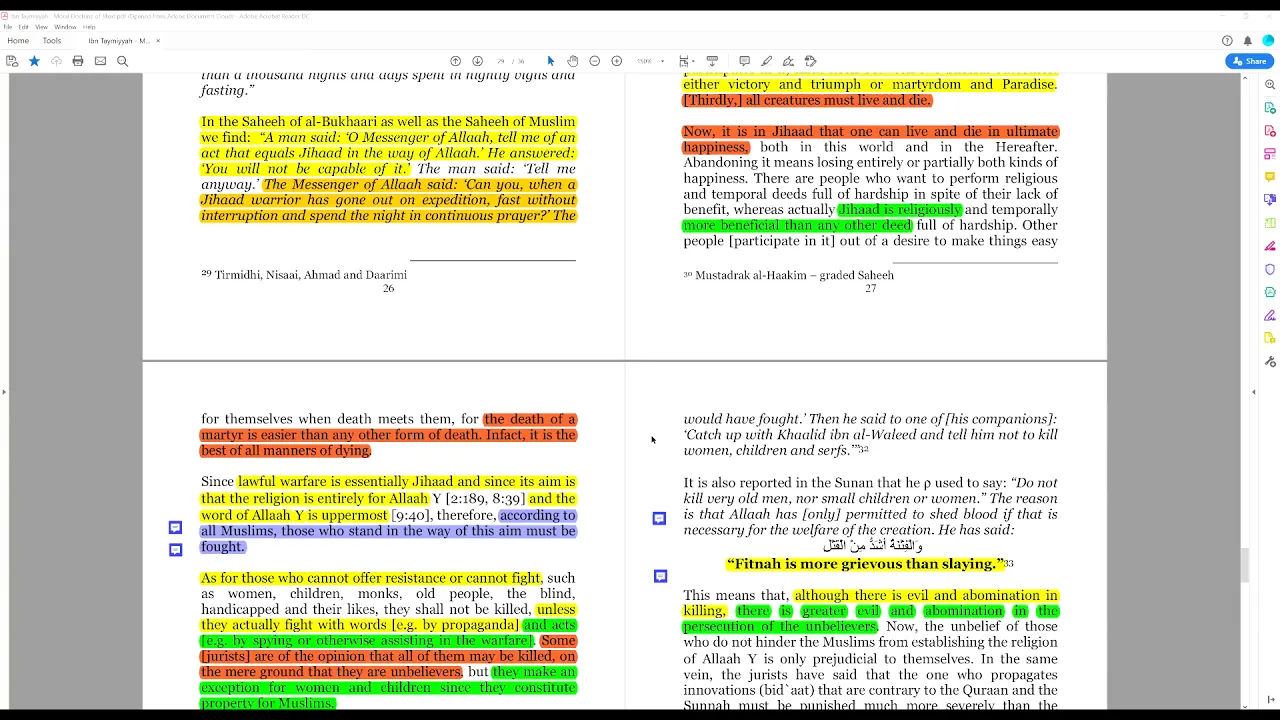The width and height of the screenshot is (1280, 720).
Task: Click the Help question mark icon
Action: pos(1227,41)
